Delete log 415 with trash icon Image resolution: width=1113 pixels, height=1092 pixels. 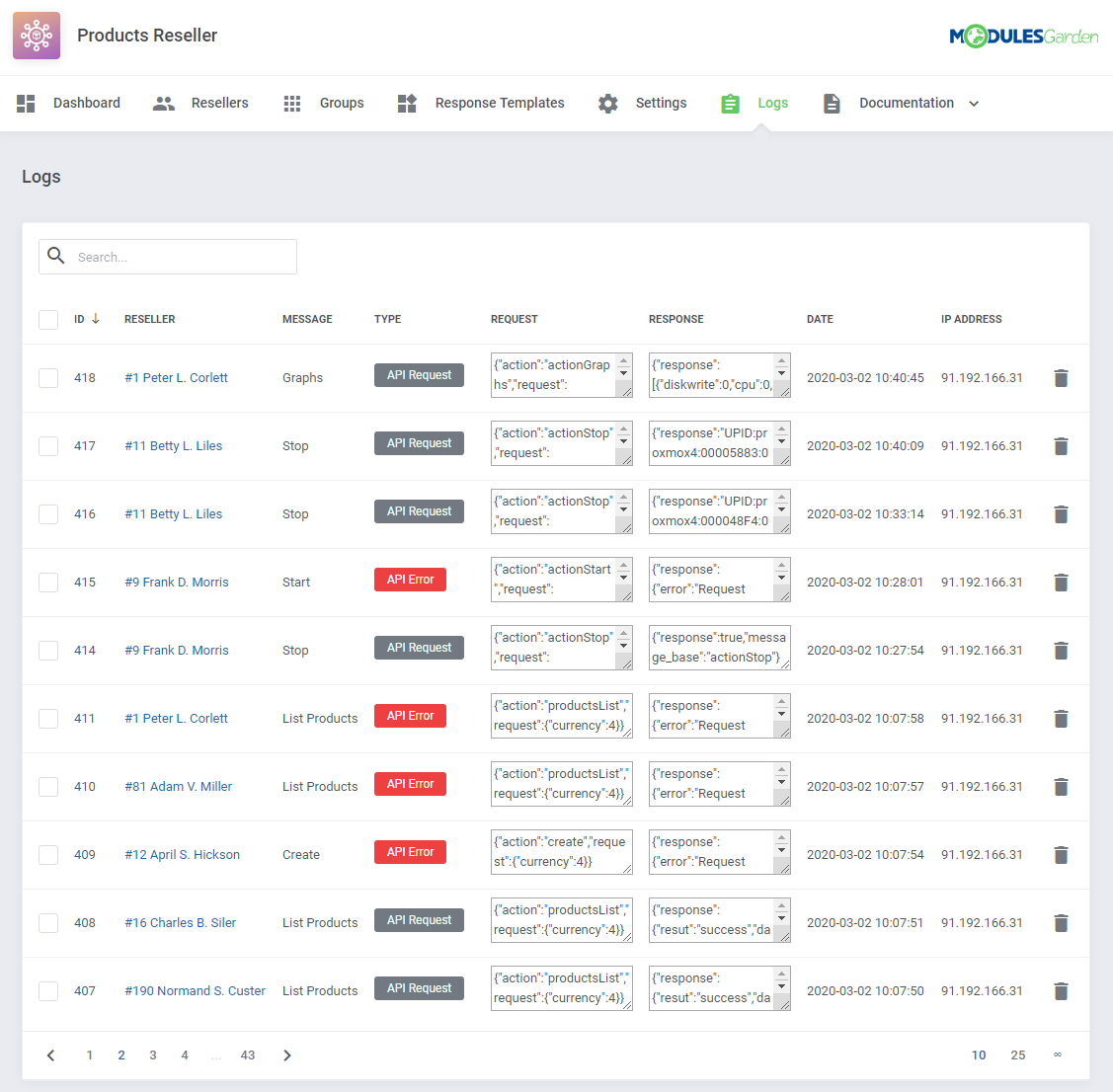(1061, 583)
